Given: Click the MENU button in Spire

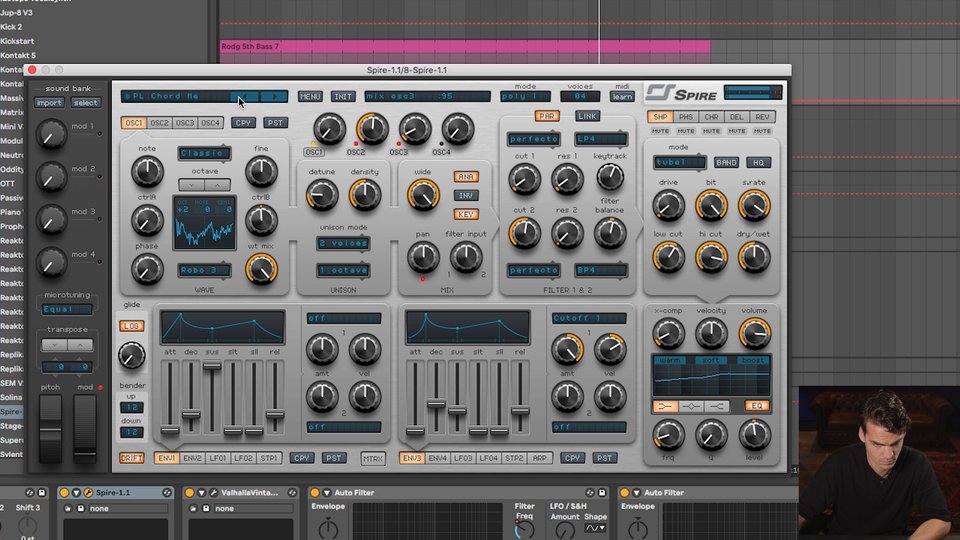Looking at the screenshot, I should tap(310, 96).
